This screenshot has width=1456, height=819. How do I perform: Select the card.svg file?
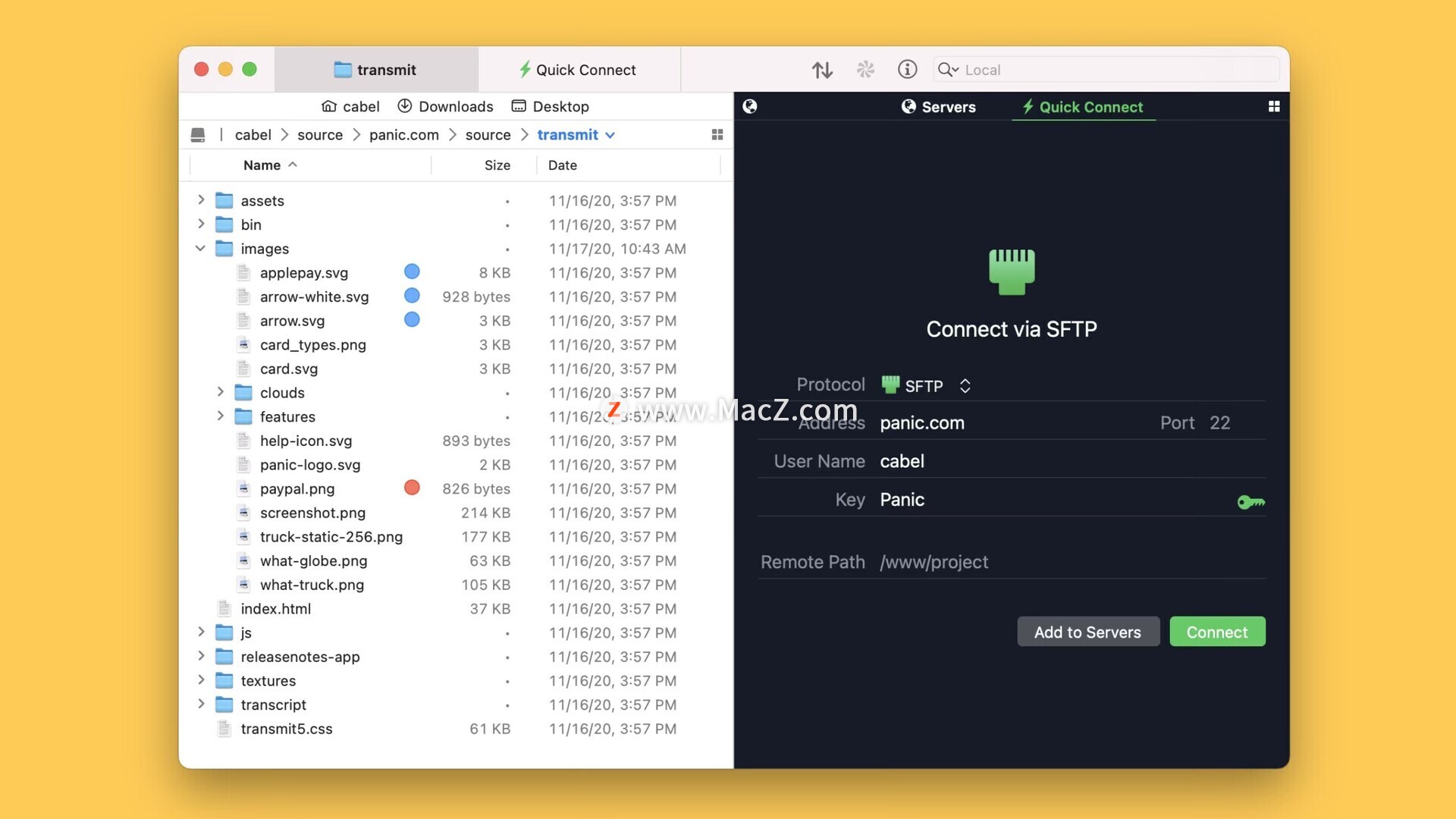tap(289, 369)
